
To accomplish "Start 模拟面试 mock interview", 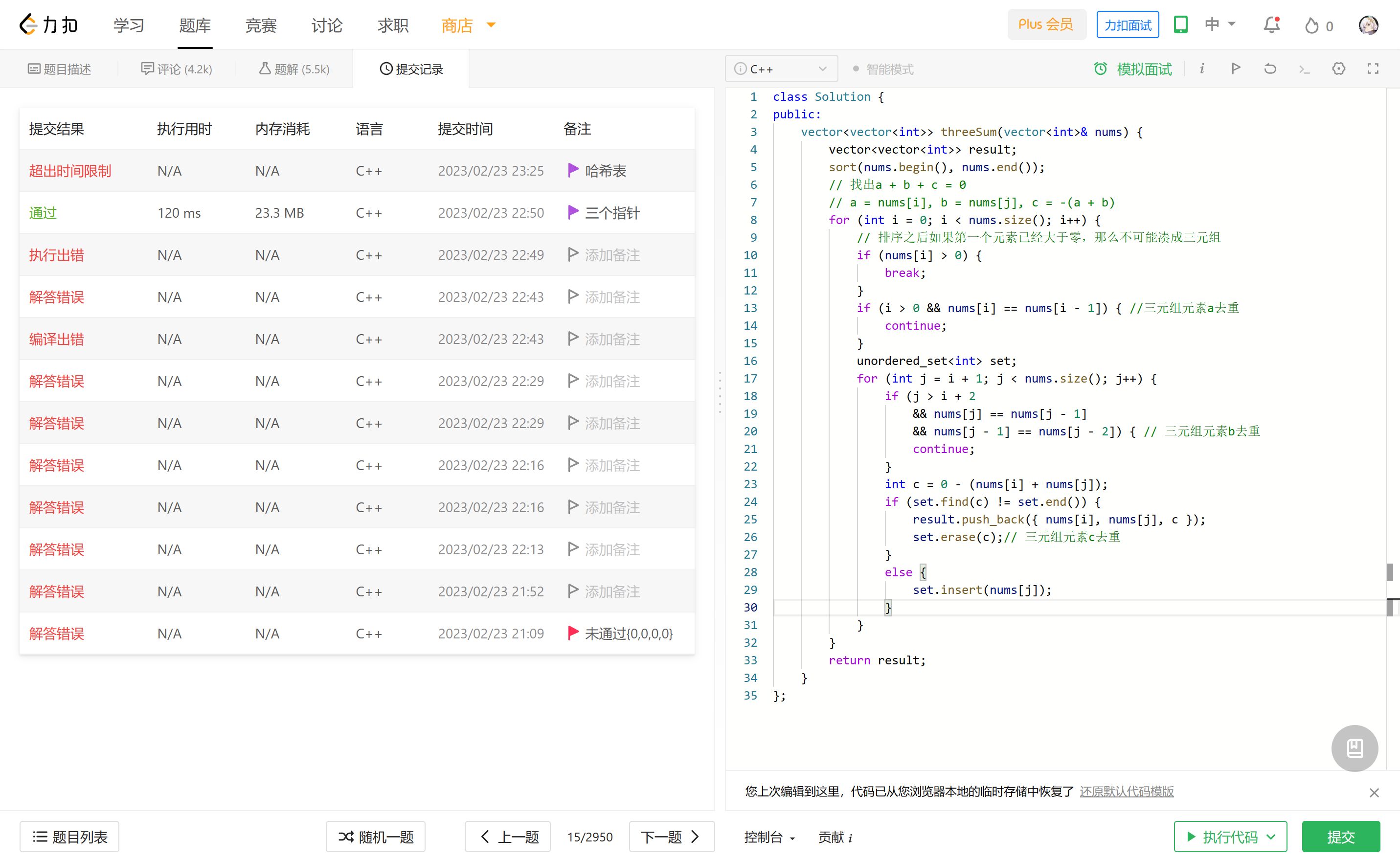I will coord(1132,69).
